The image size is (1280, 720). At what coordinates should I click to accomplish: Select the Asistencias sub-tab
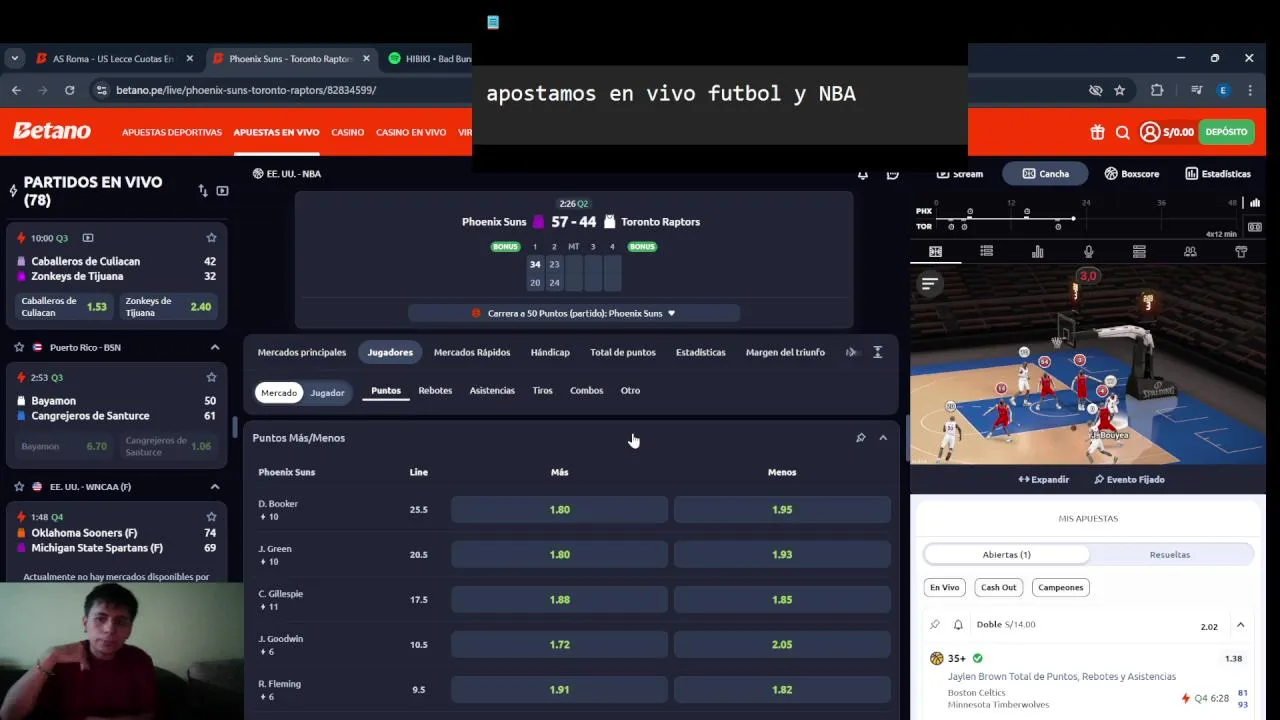(x=492, y=391)
